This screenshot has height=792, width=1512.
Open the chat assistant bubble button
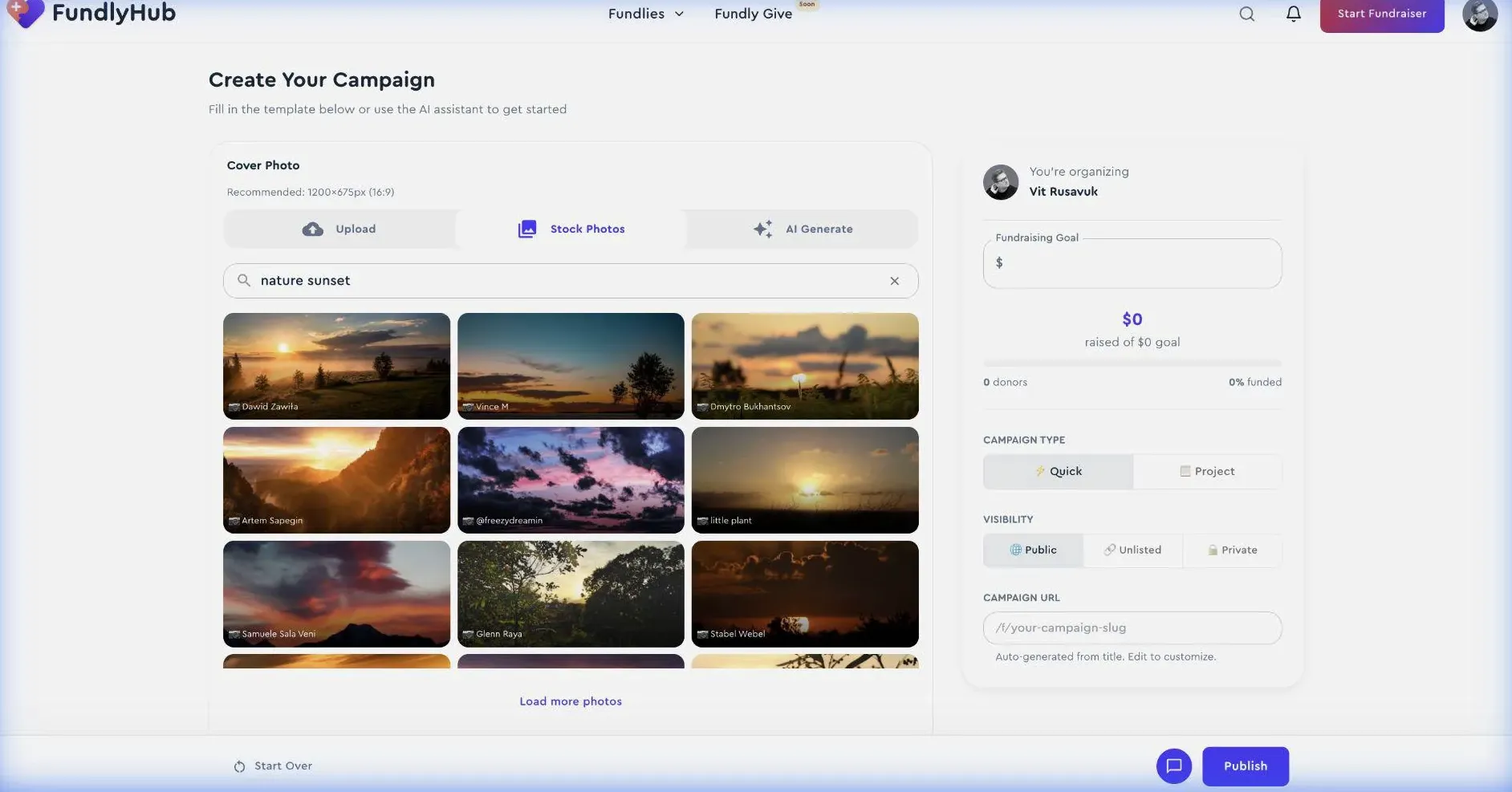[x=1173, y=766]
